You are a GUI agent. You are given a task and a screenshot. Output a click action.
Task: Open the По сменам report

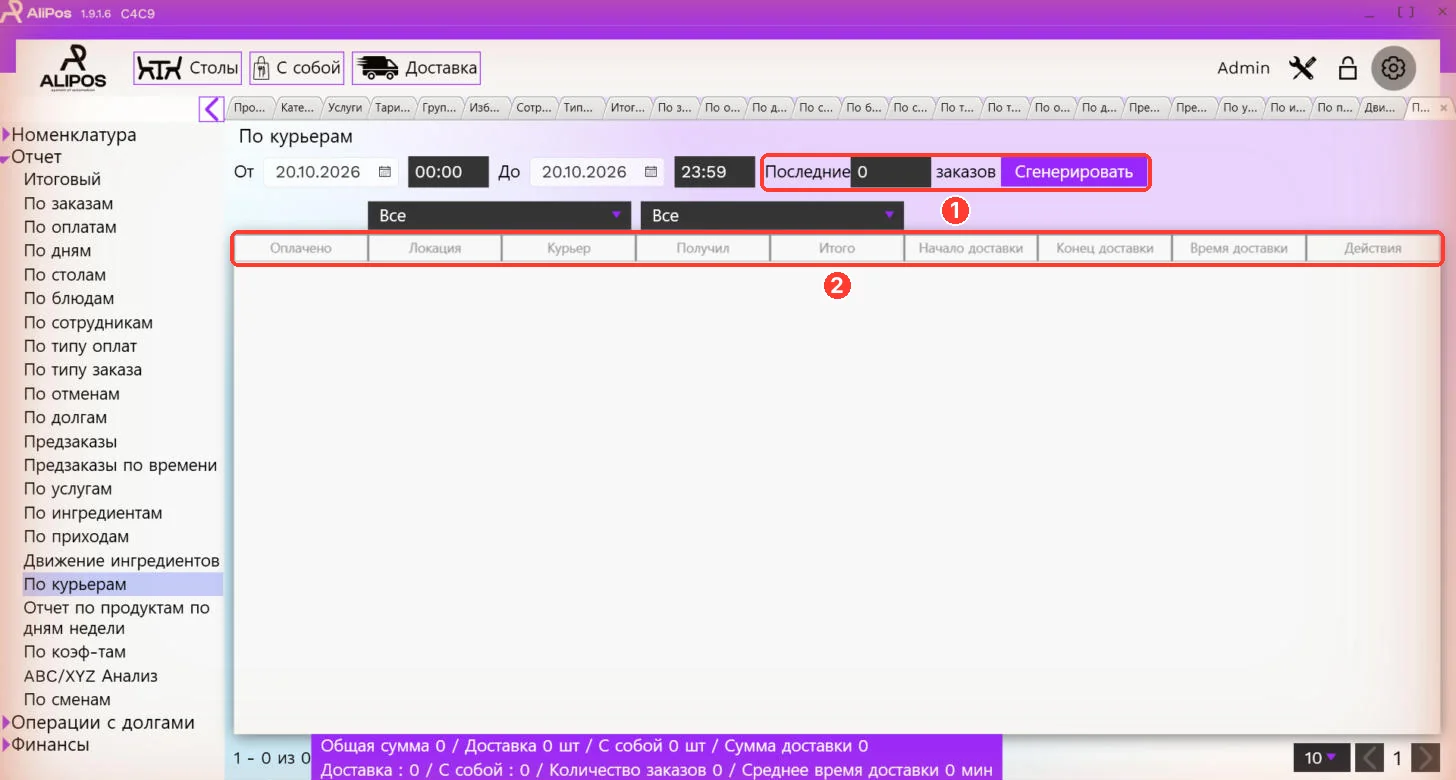tap(67, 700)
